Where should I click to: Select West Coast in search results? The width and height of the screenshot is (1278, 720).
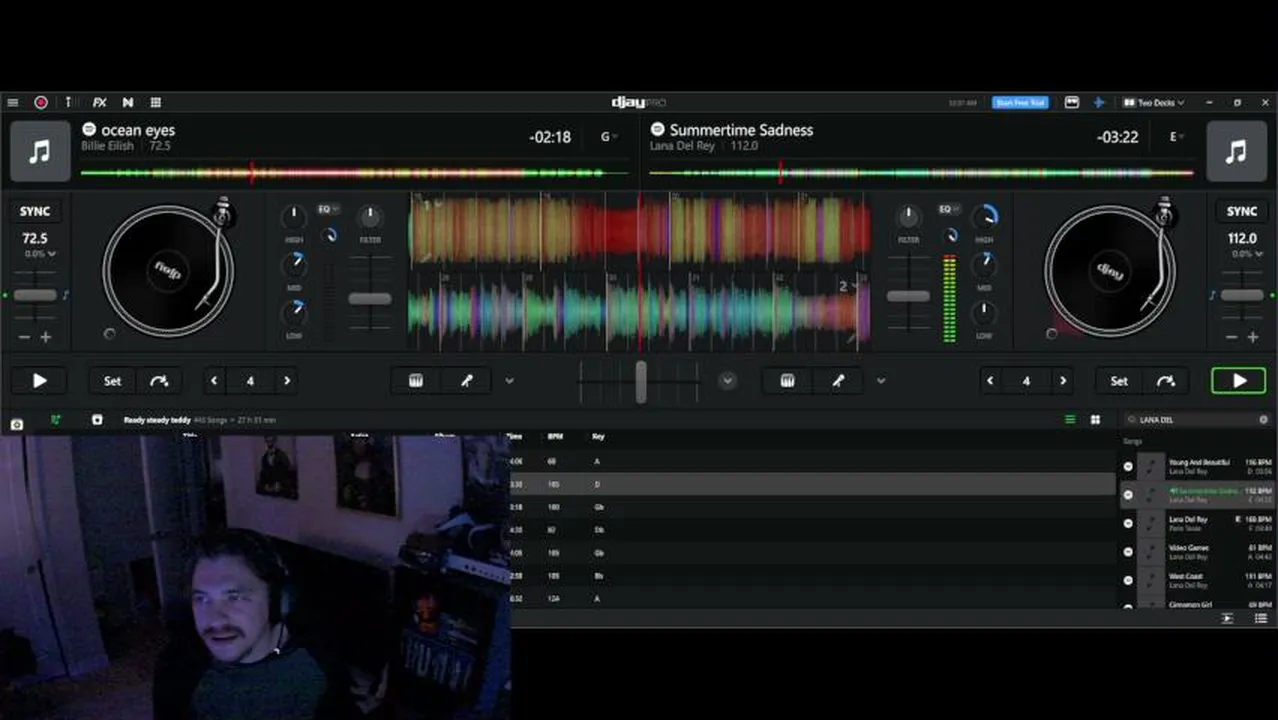1196,580
